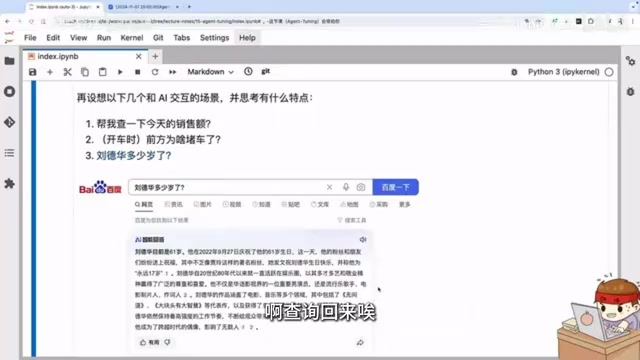The height and width of the screenshot is (360, 640).
Task: Select the 网页 results tab
Action: point(144,204)
